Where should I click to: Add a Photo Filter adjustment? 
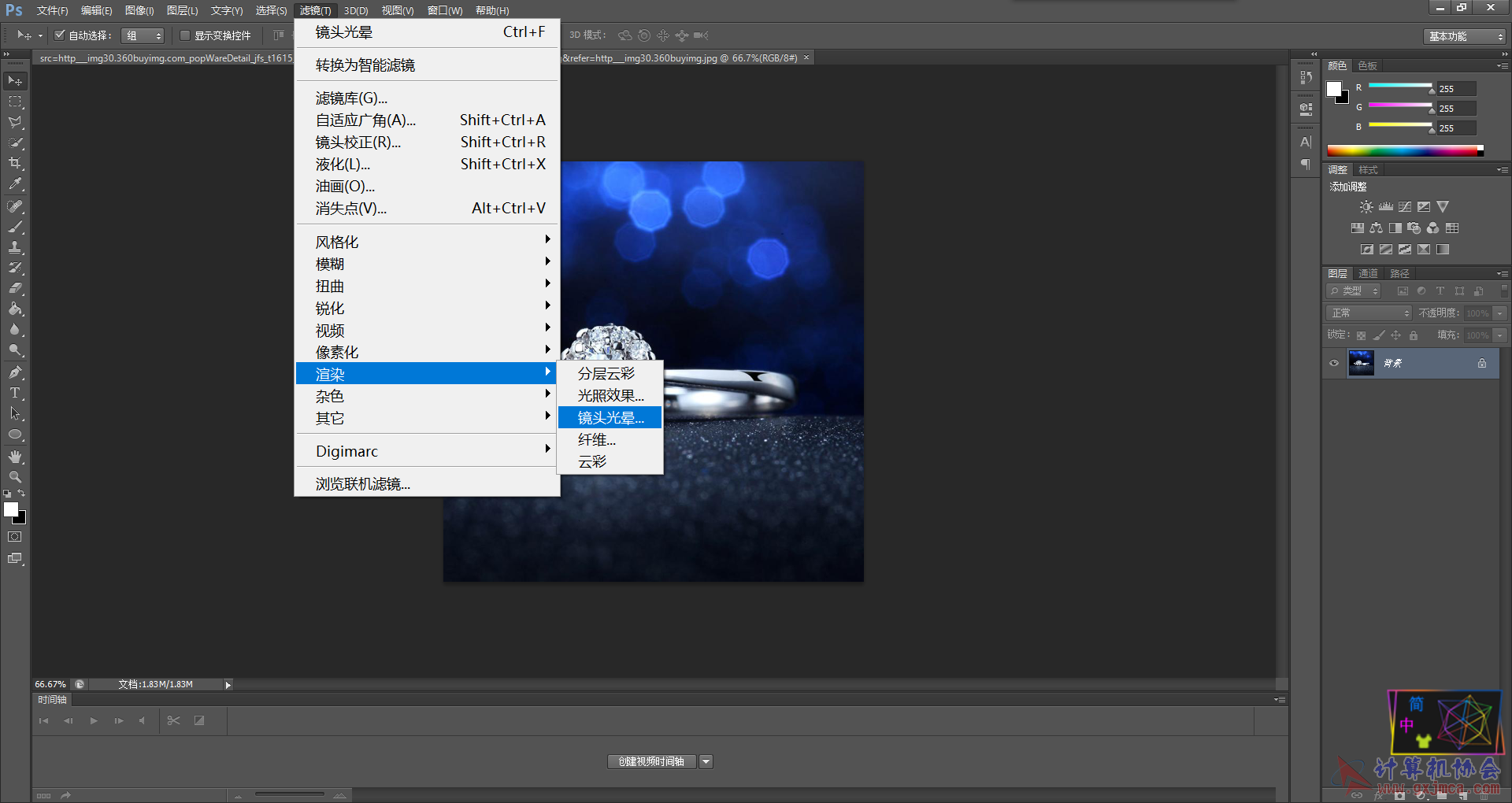(x=1414, y=228)
